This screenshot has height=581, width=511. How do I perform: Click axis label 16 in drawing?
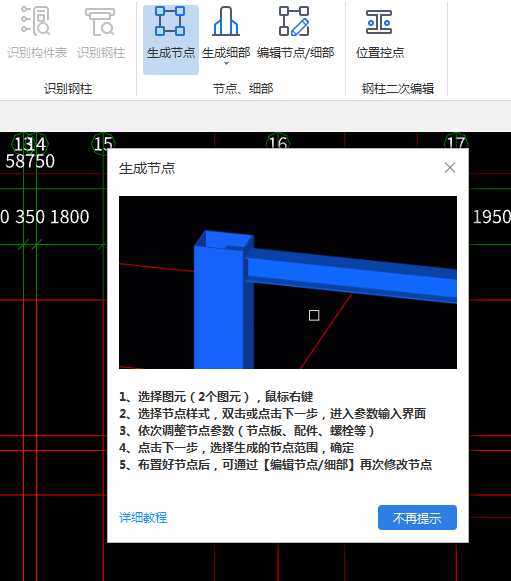[278, 143]
